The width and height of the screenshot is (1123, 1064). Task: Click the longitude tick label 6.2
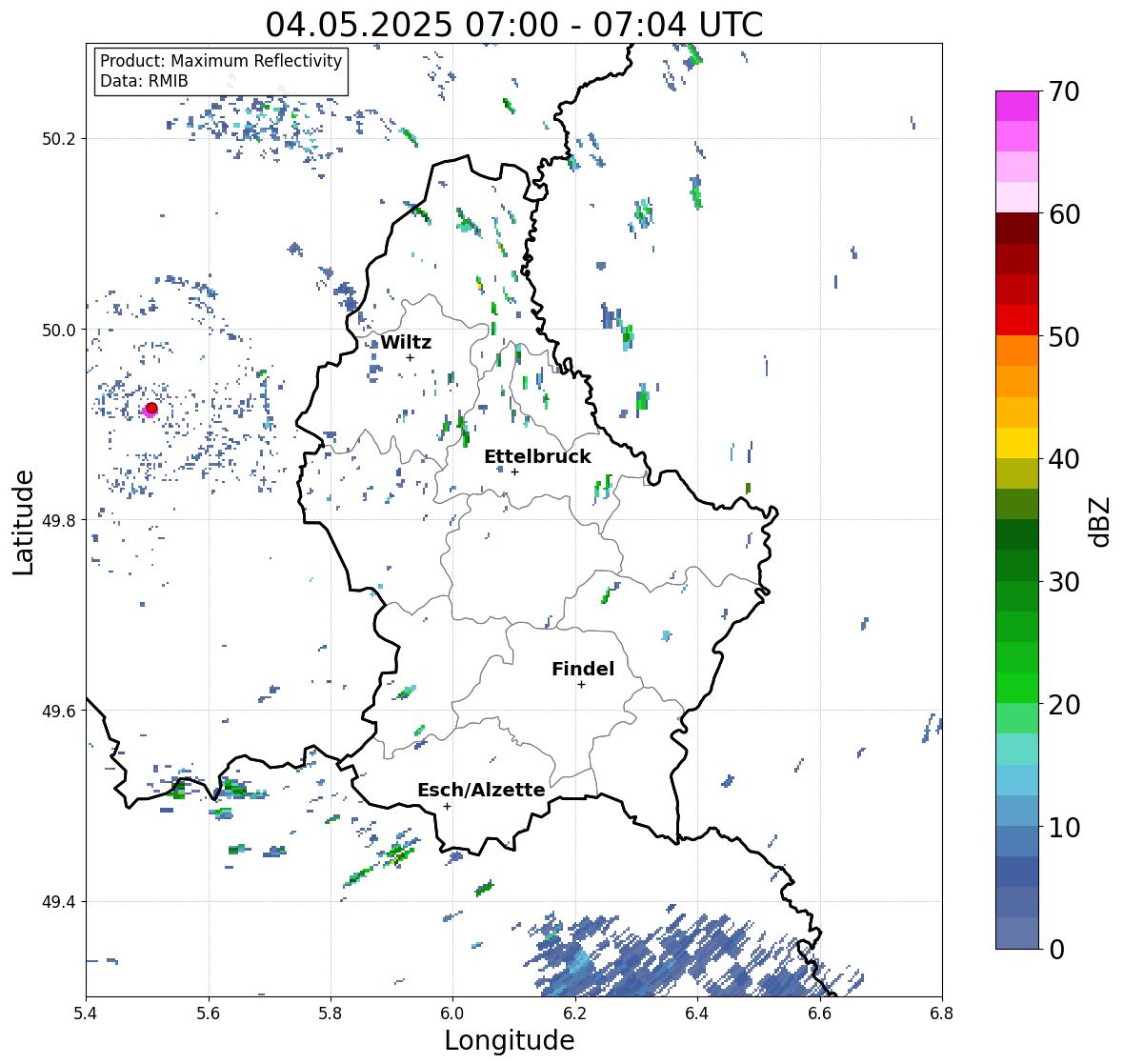tap(575, 1014)
